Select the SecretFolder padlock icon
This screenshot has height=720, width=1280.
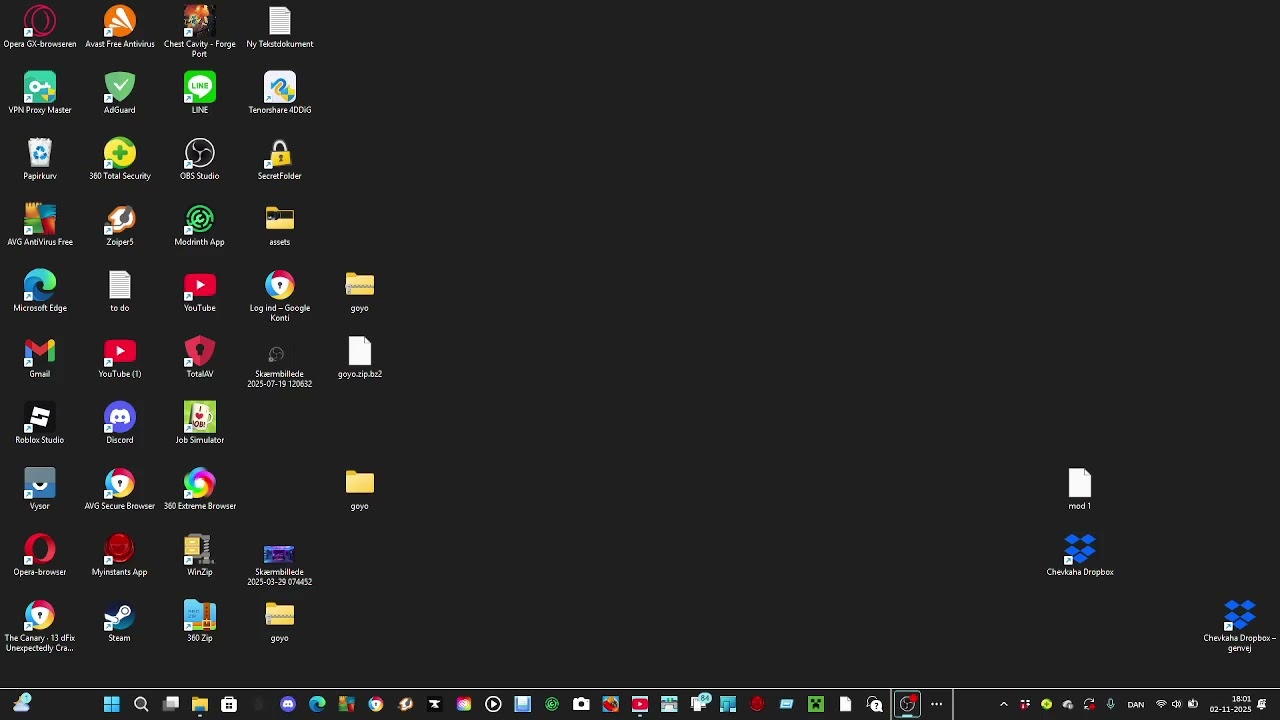(x=280, y=159)
